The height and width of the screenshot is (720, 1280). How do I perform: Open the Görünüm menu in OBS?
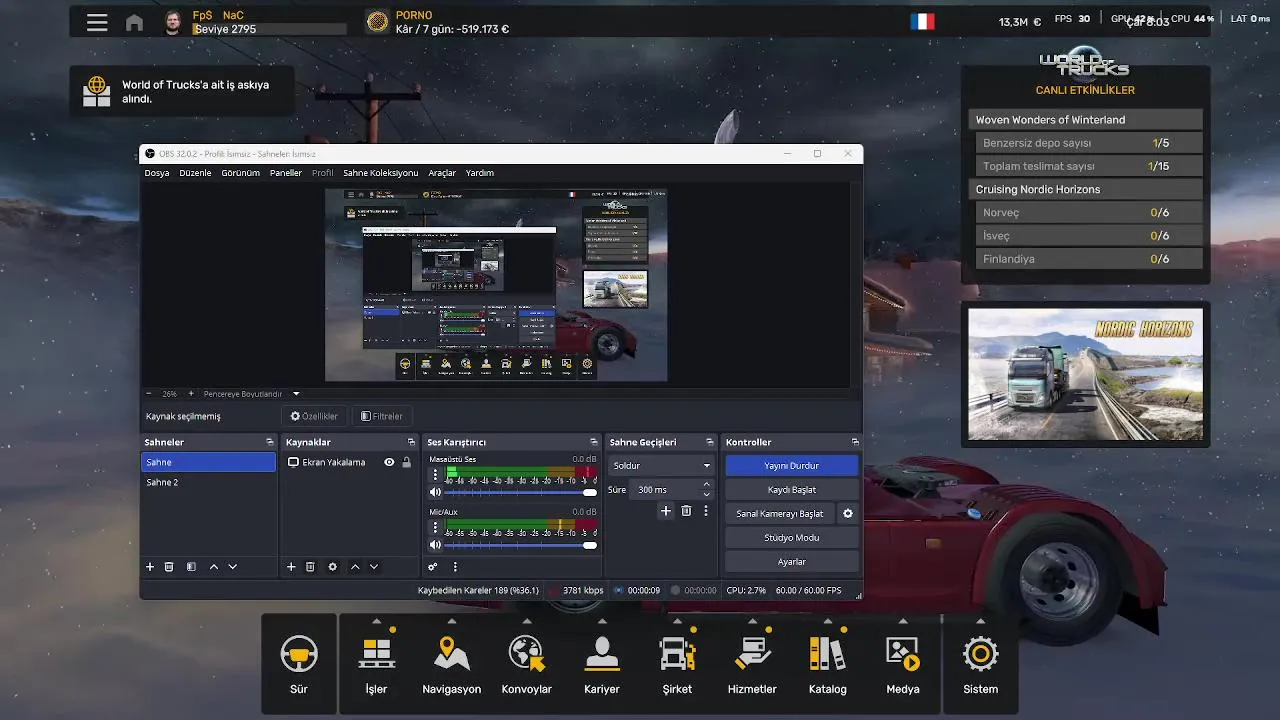tap(240, 173)
